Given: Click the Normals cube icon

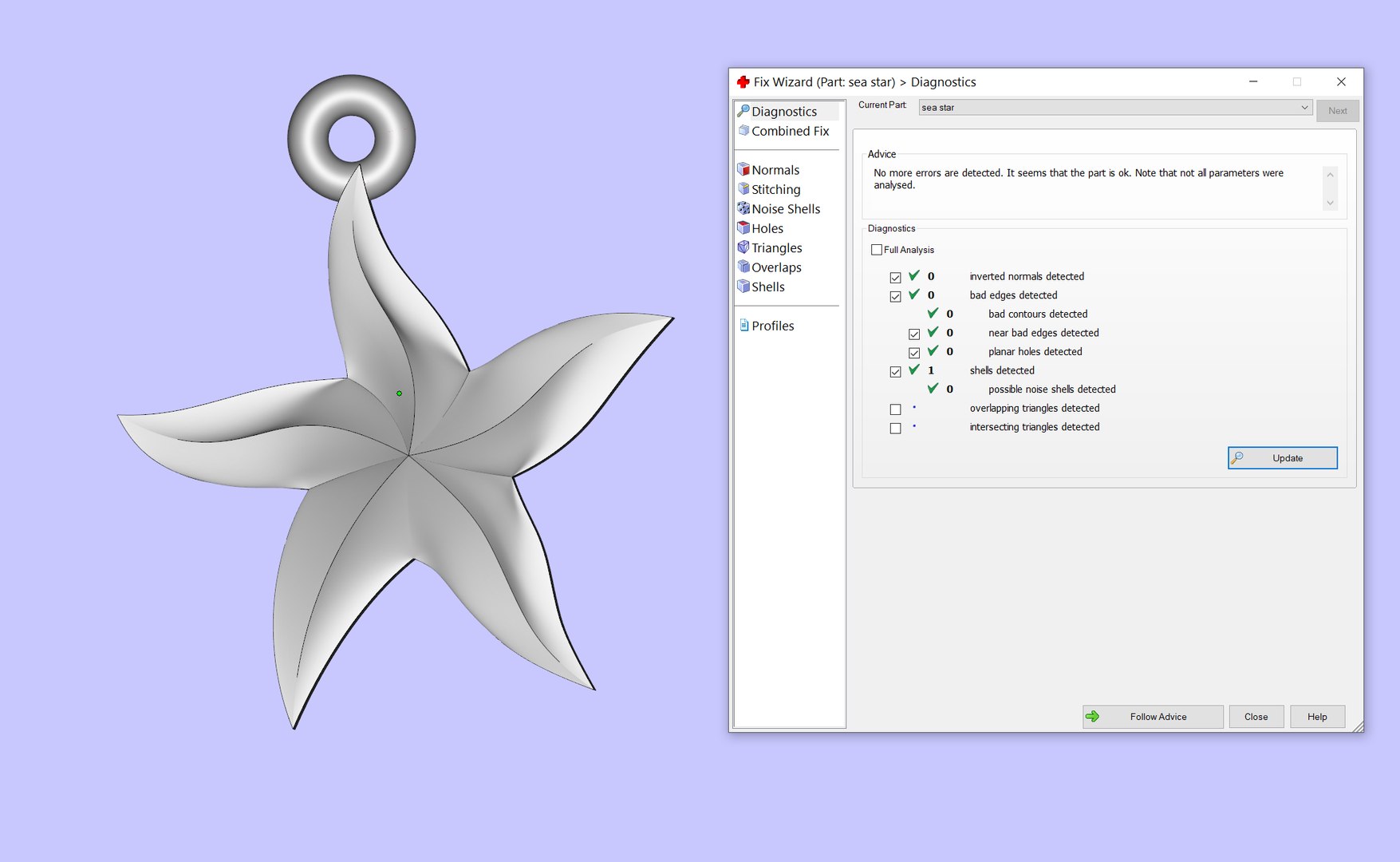Looking at the screenshot, I should [x=743, y=169].
